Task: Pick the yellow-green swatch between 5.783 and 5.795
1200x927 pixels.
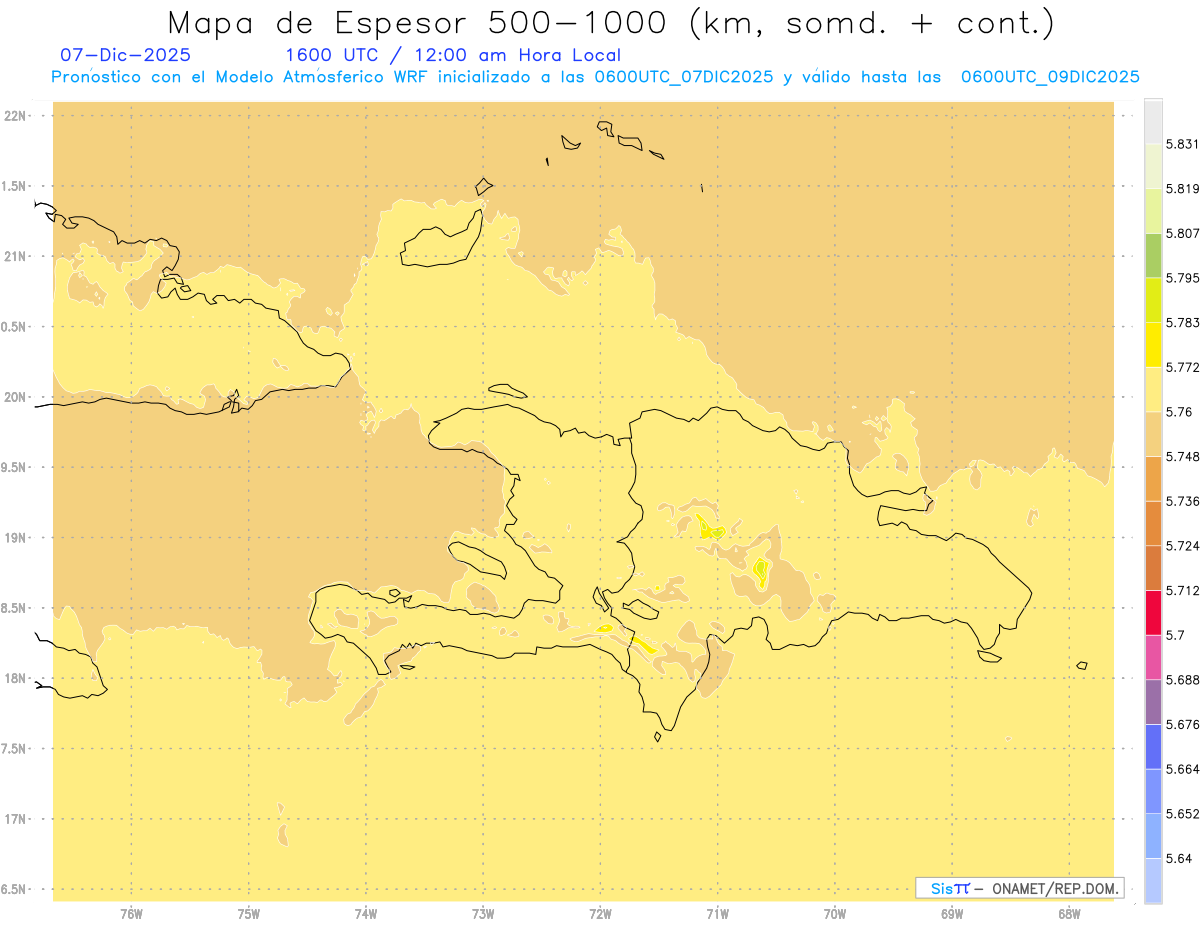Action: coord(1153,300)
